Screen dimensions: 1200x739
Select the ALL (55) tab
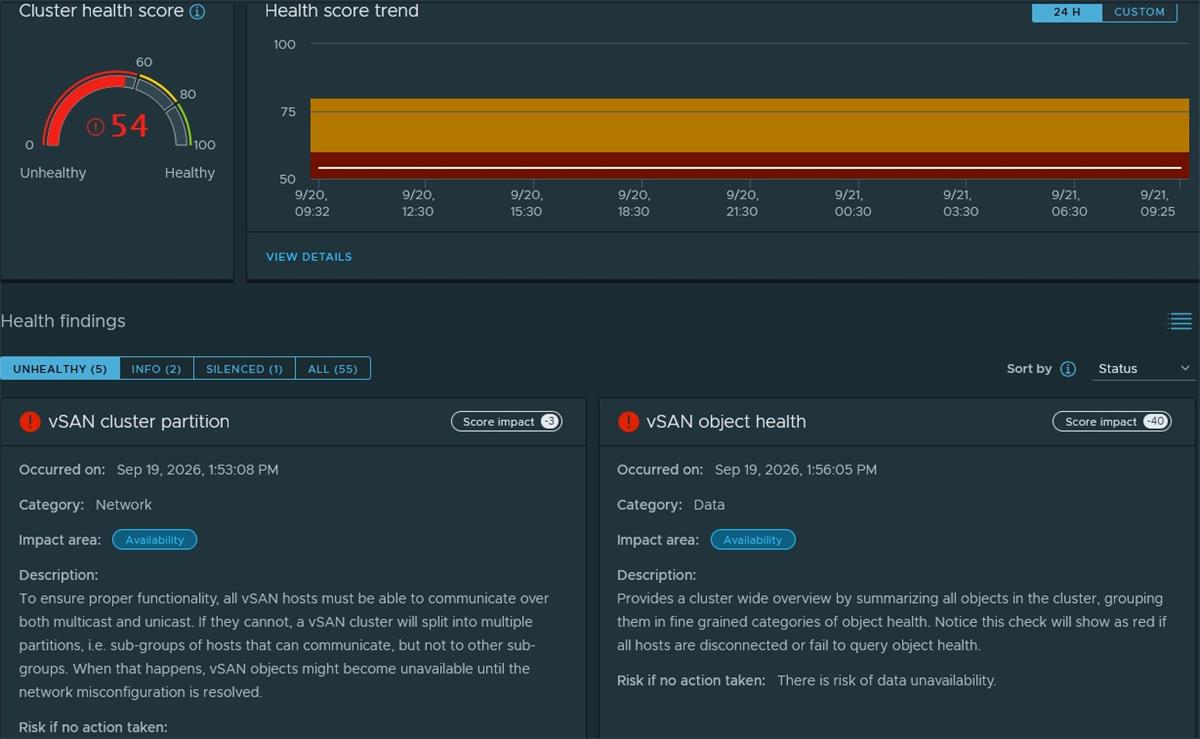333,369
